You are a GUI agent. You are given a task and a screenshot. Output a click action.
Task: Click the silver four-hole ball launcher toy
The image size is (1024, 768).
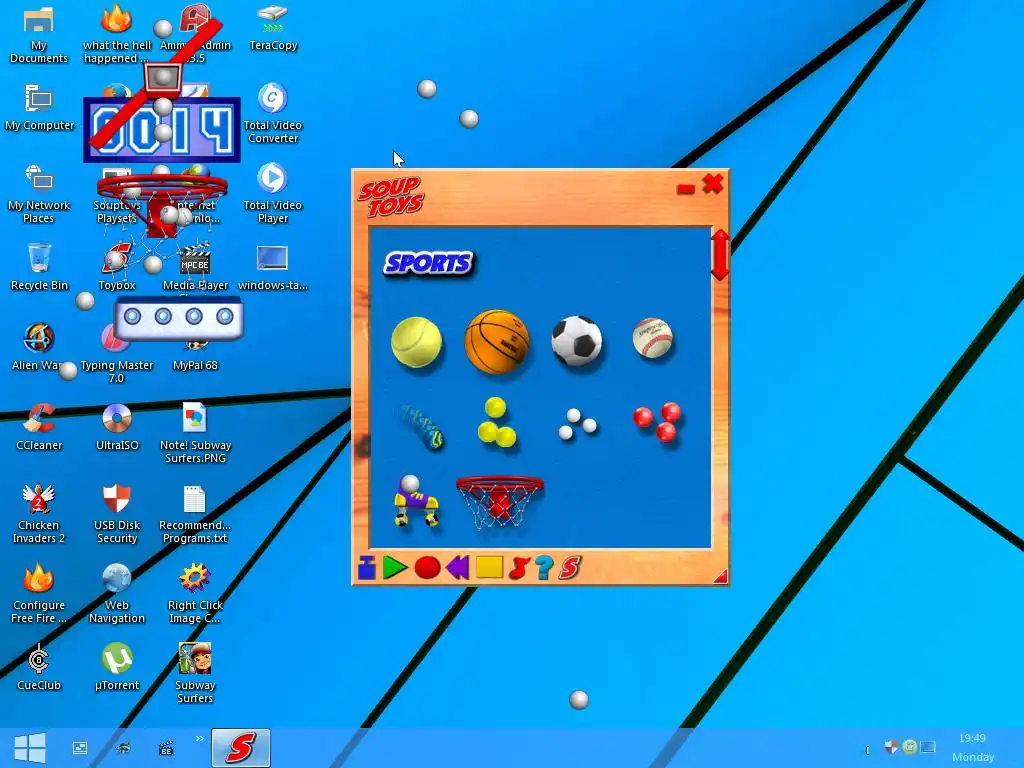[179, 319]
